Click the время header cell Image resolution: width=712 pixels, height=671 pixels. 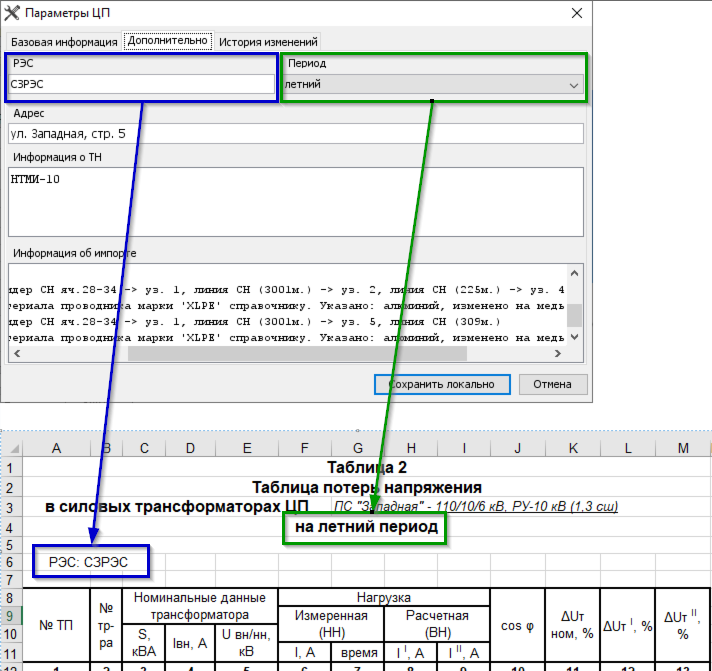tap(358, 652)
